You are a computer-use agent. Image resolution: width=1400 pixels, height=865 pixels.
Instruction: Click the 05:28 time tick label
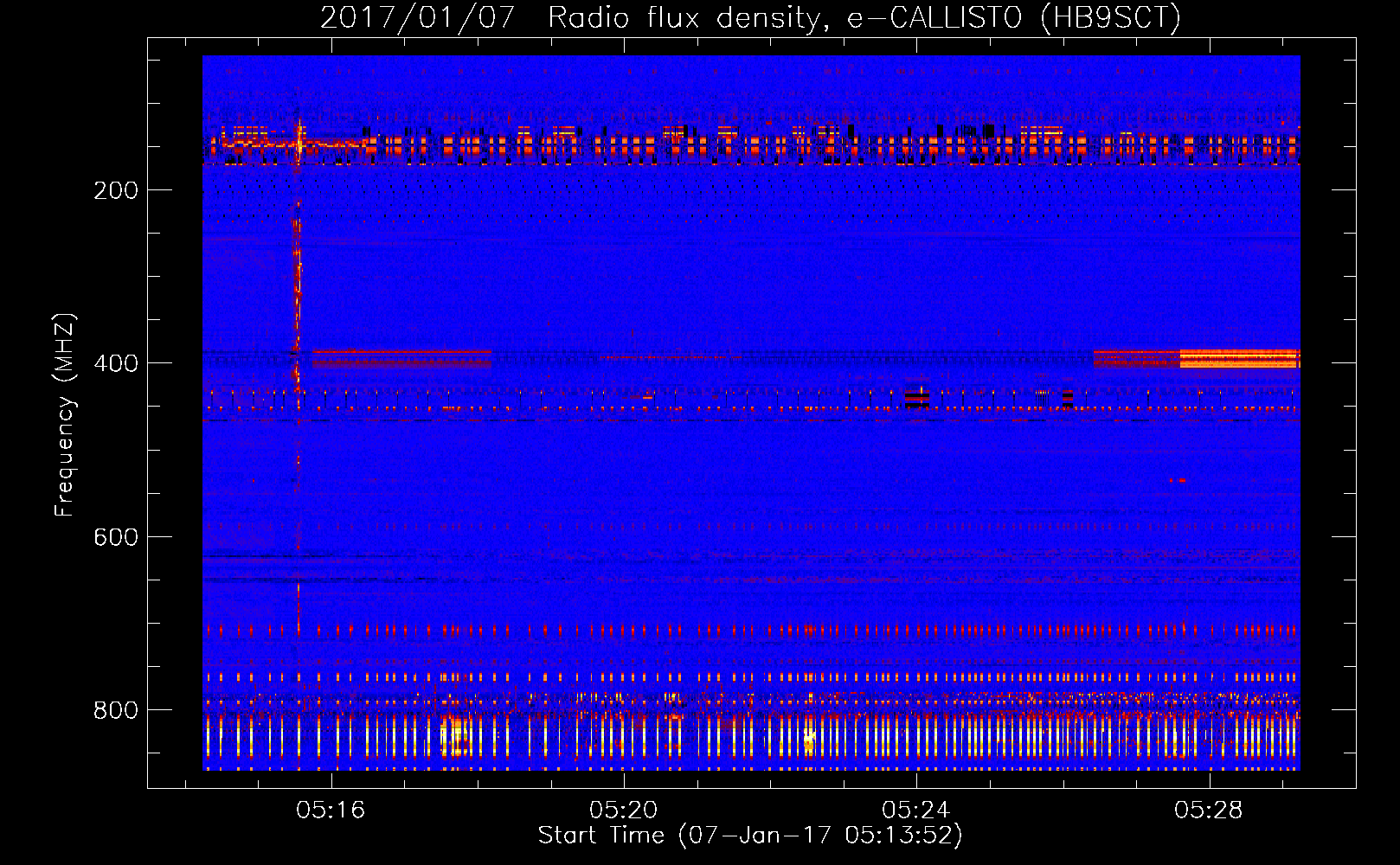[1209, 811]
